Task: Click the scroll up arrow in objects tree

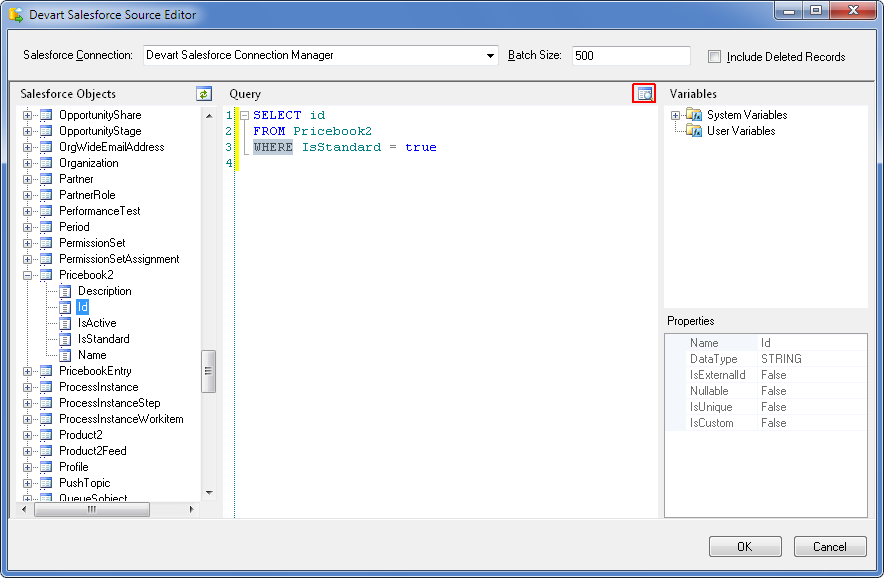Action: point(209,116)
